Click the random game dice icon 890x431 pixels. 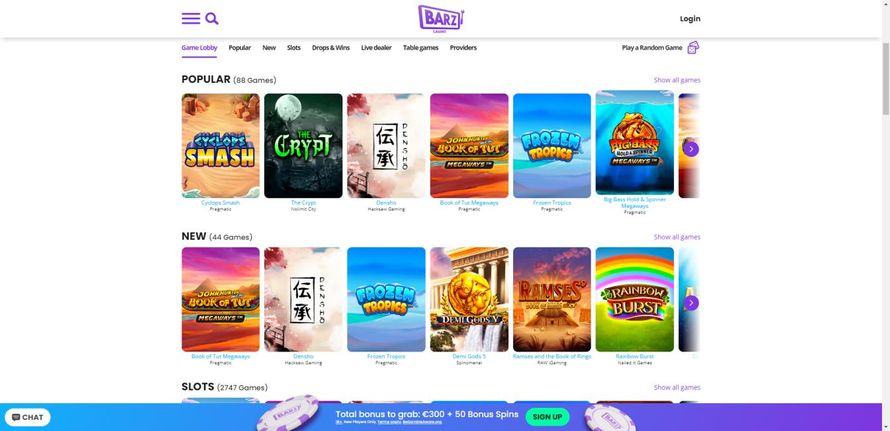[x=693, y=48]
